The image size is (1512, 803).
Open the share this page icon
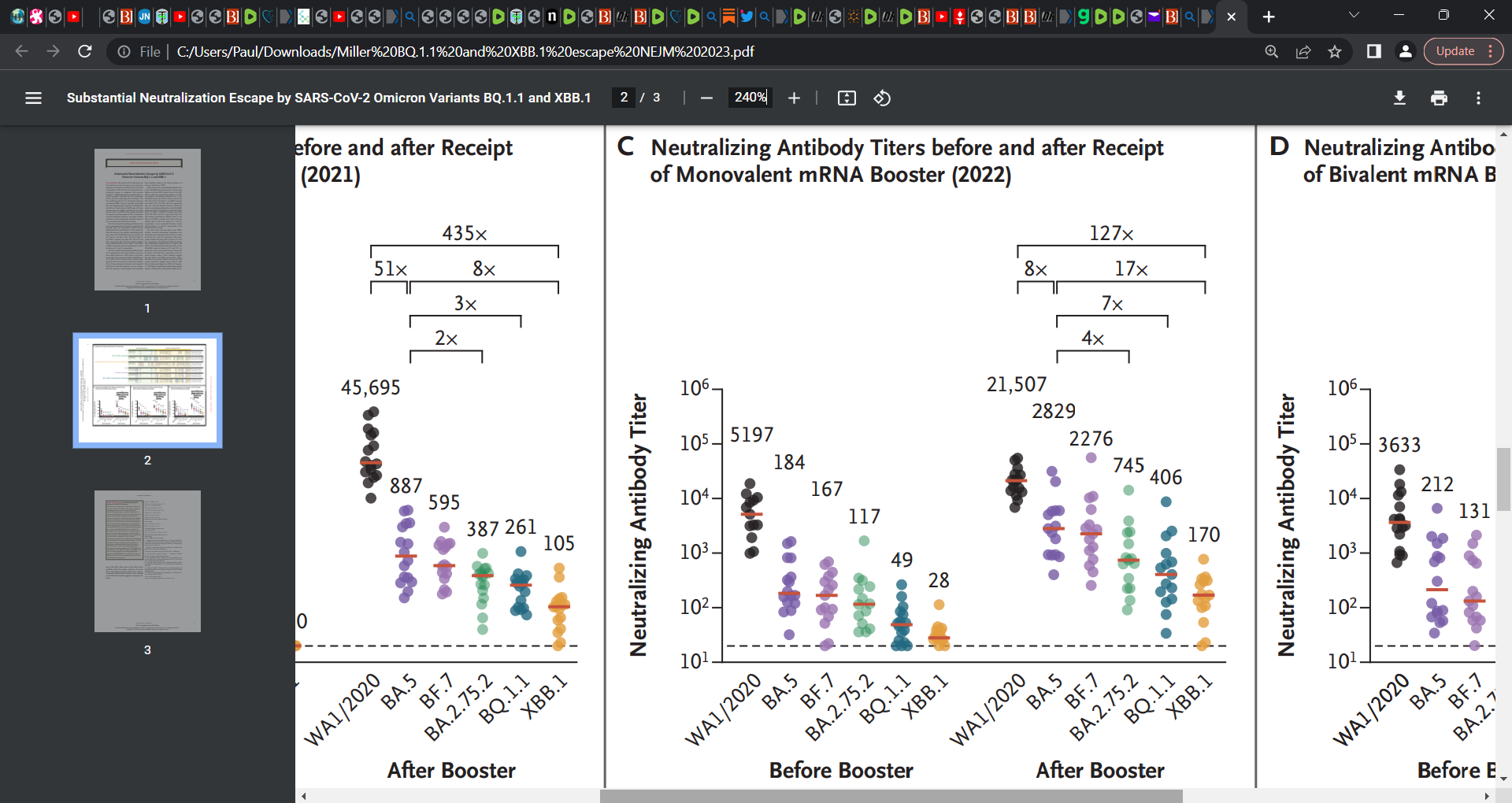[x=1303, y=51]
